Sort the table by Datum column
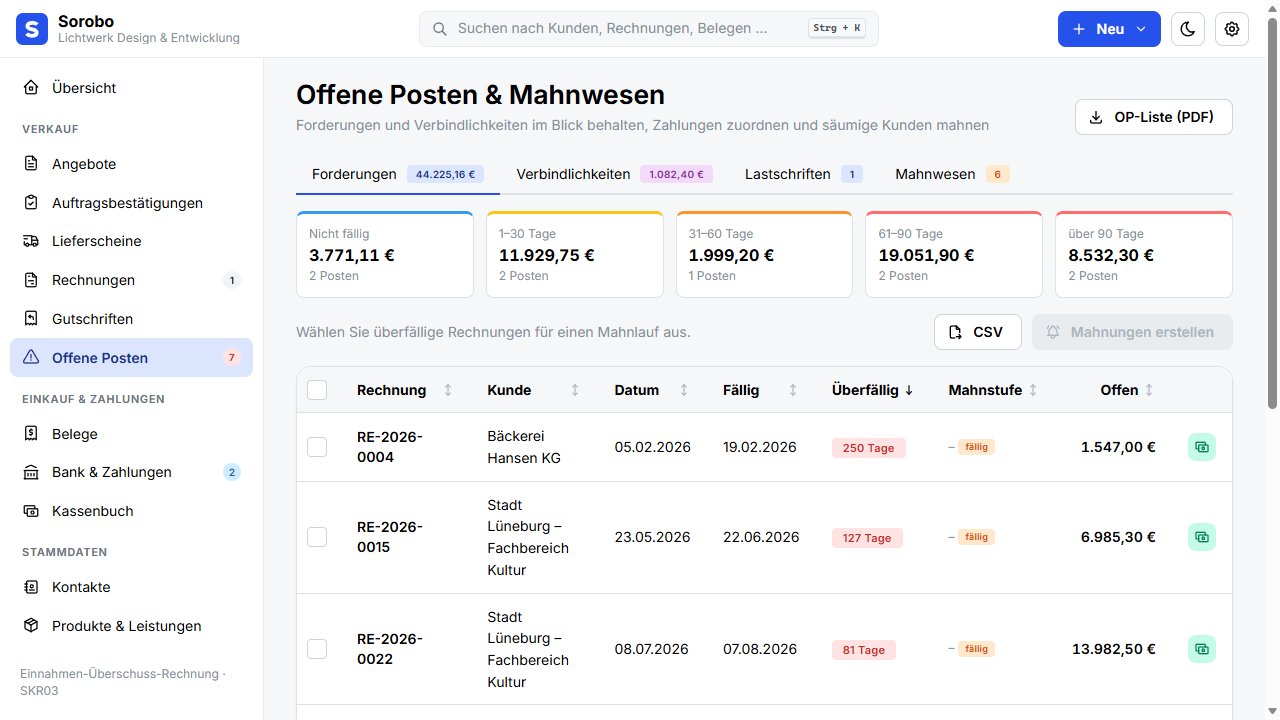 point(652,390)
